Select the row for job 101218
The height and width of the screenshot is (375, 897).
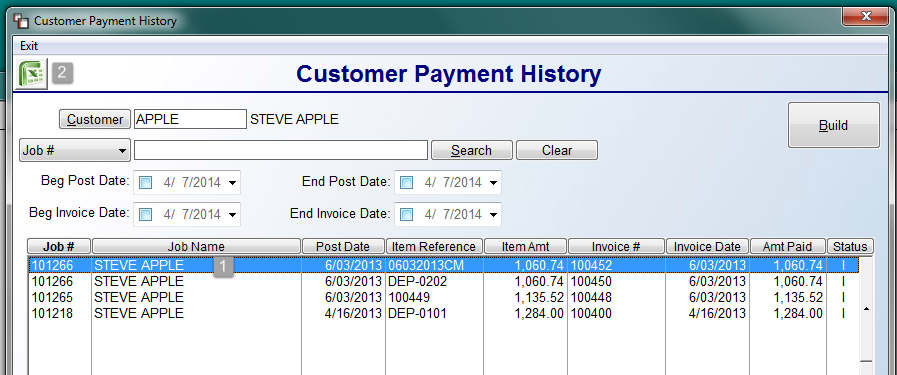443,313
